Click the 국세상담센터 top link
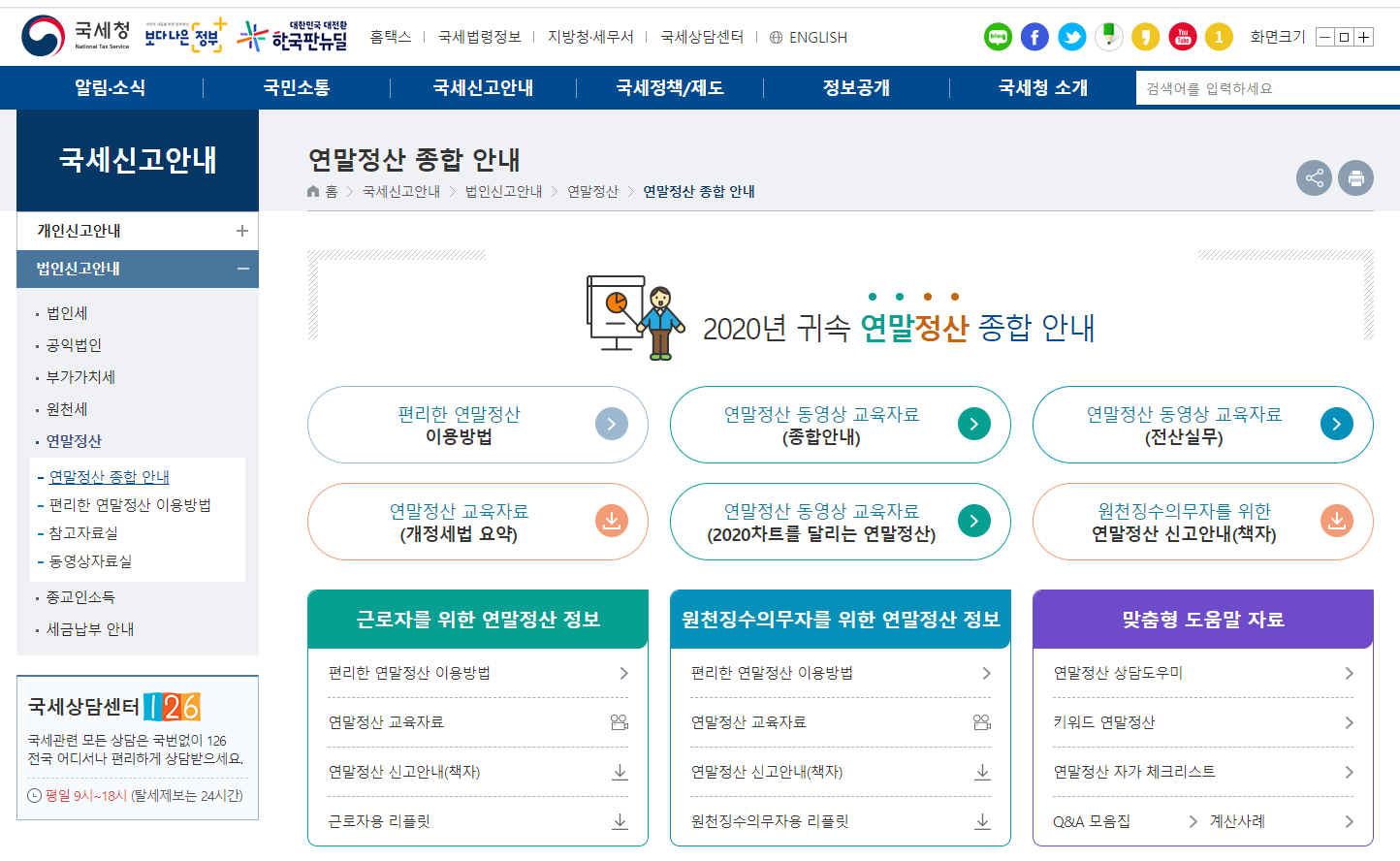The height and width of the screenshot is (861, 1400). (702, 37)
